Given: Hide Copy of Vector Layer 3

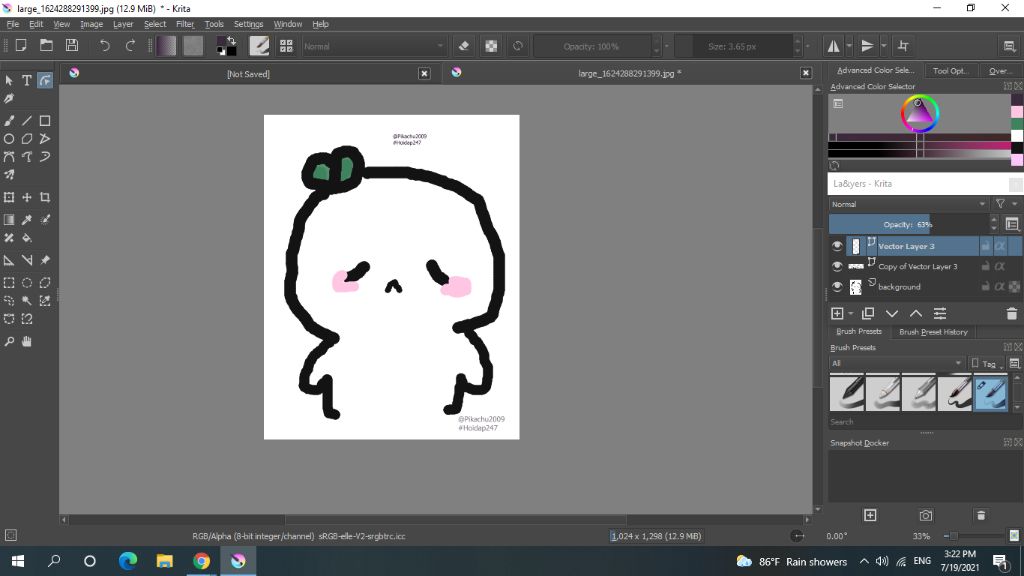Looking at the screenshot, I should click(x=837, y=266).
